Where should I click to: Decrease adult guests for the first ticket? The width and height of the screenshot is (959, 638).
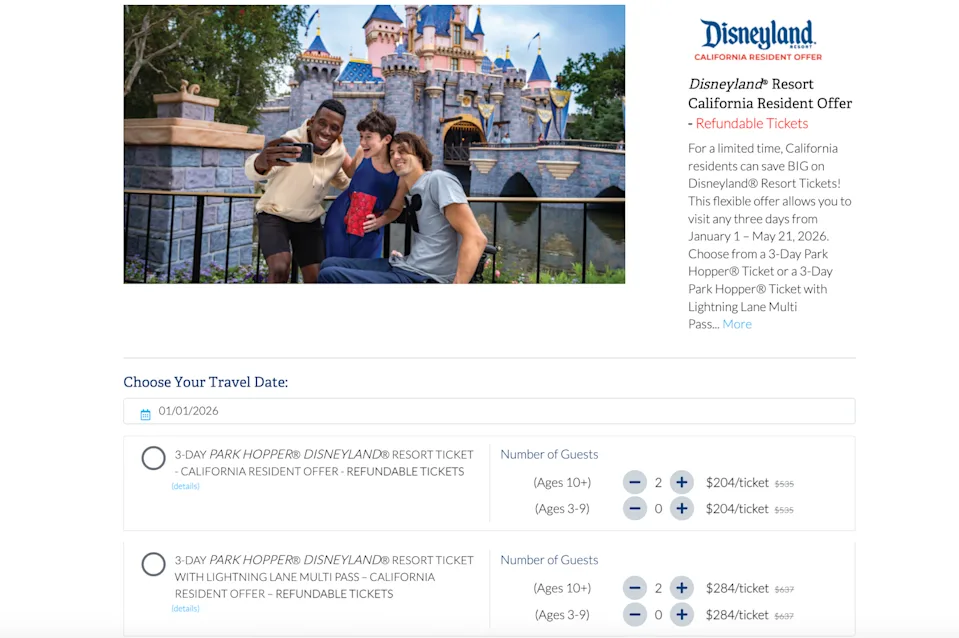635,482
